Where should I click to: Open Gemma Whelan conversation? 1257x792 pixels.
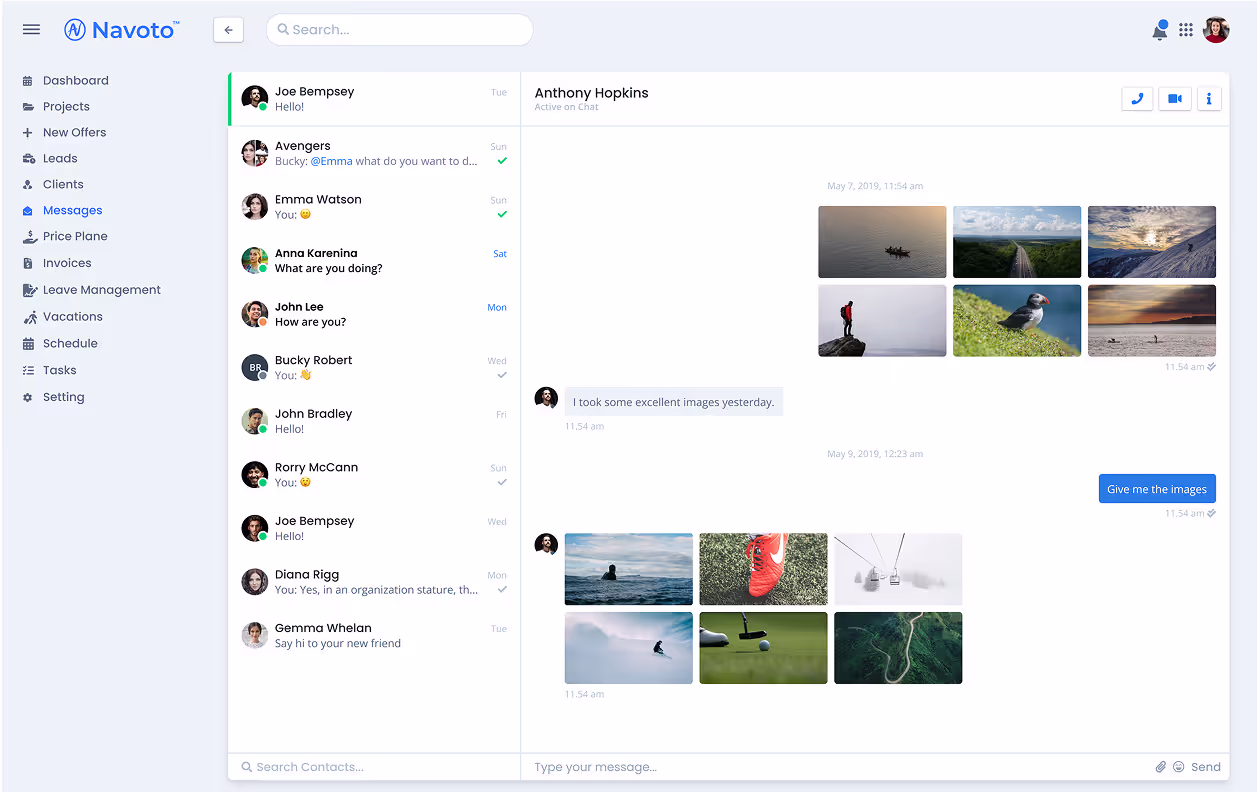tap(374, 636)
